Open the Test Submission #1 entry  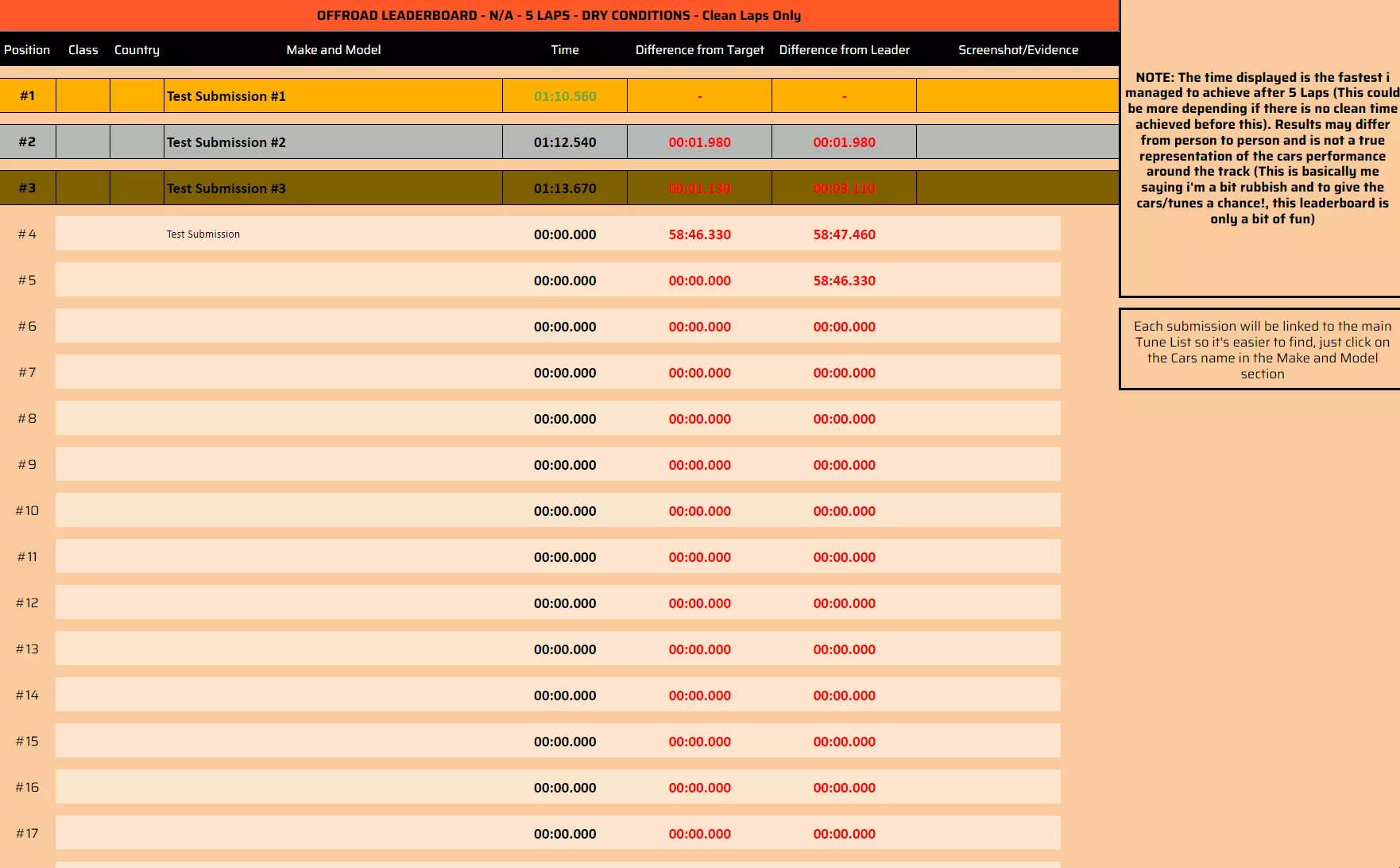[226, 96]
